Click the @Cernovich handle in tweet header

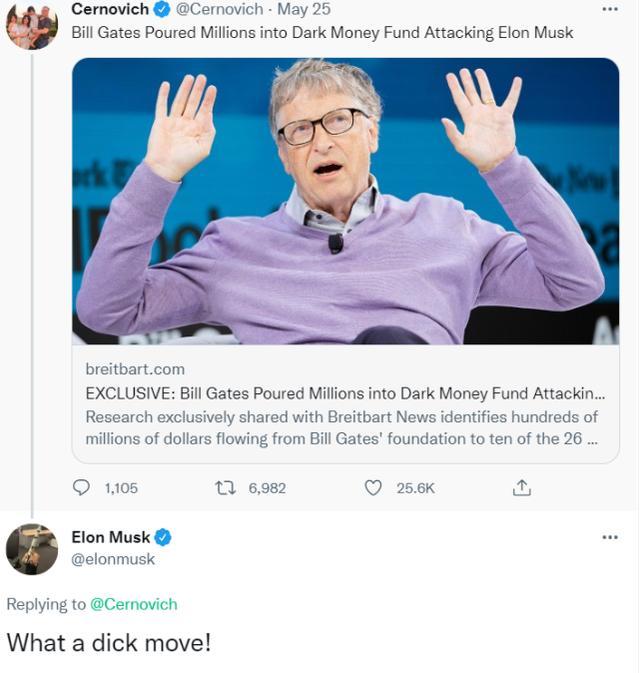click(x=220, y=10)
